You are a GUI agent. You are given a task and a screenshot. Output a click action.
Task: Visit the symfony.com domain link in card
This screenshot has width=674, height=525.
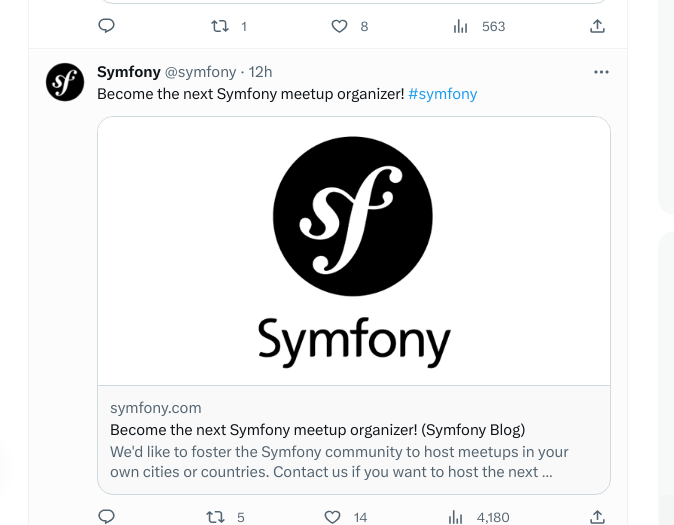[x=155, y=408]
